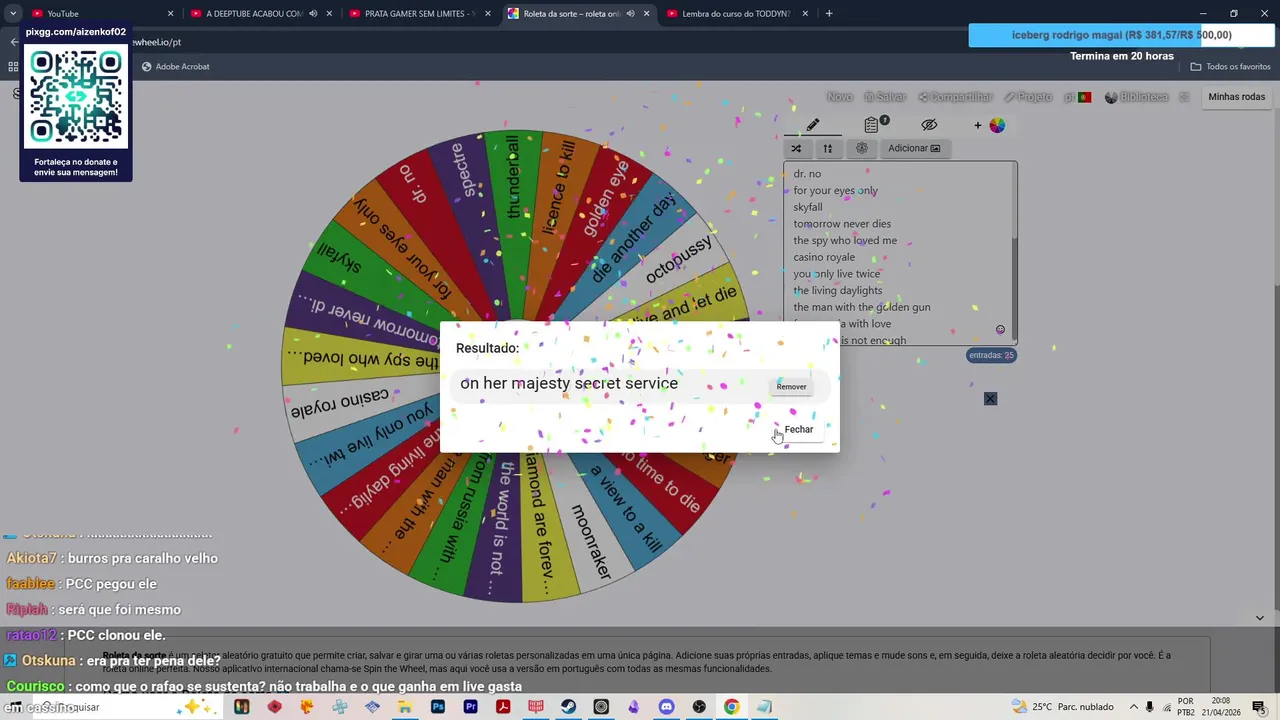Toggle fullscreen icon next to Biblioteca

coord(1184,97)
